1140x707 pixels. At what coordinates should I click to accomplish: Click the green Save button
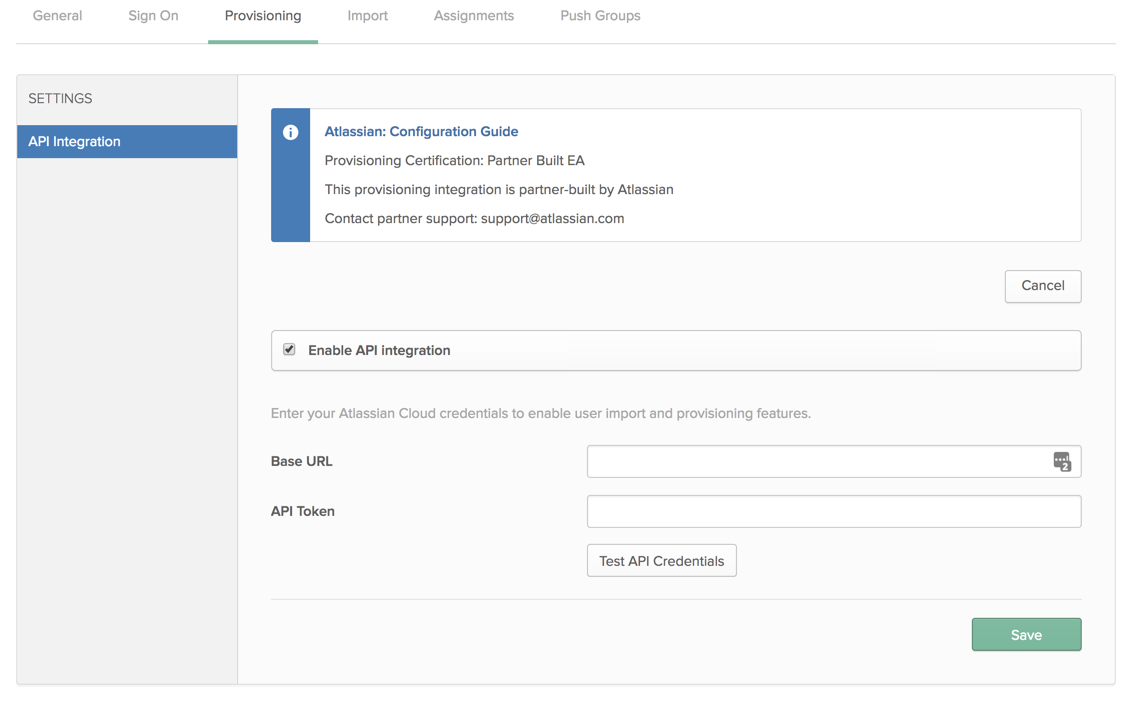1026,635
